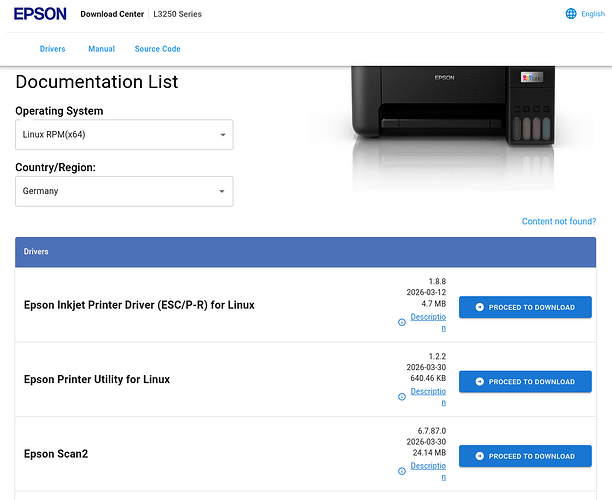Click file size 4.7 MB
The width and height of the screenshot is (612, 500).
434,304
